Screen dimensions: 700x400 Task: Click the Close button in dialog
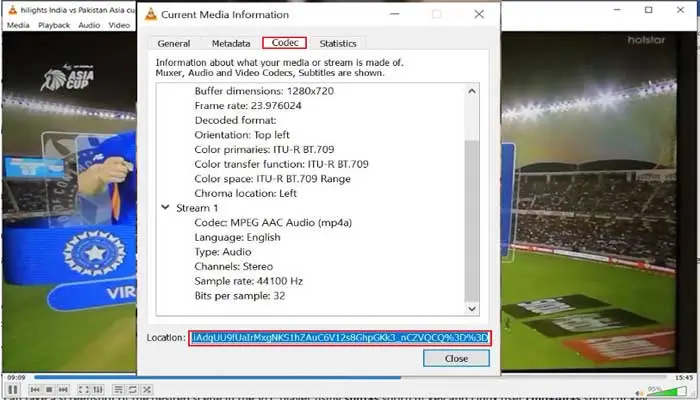(x=456, y=358)
